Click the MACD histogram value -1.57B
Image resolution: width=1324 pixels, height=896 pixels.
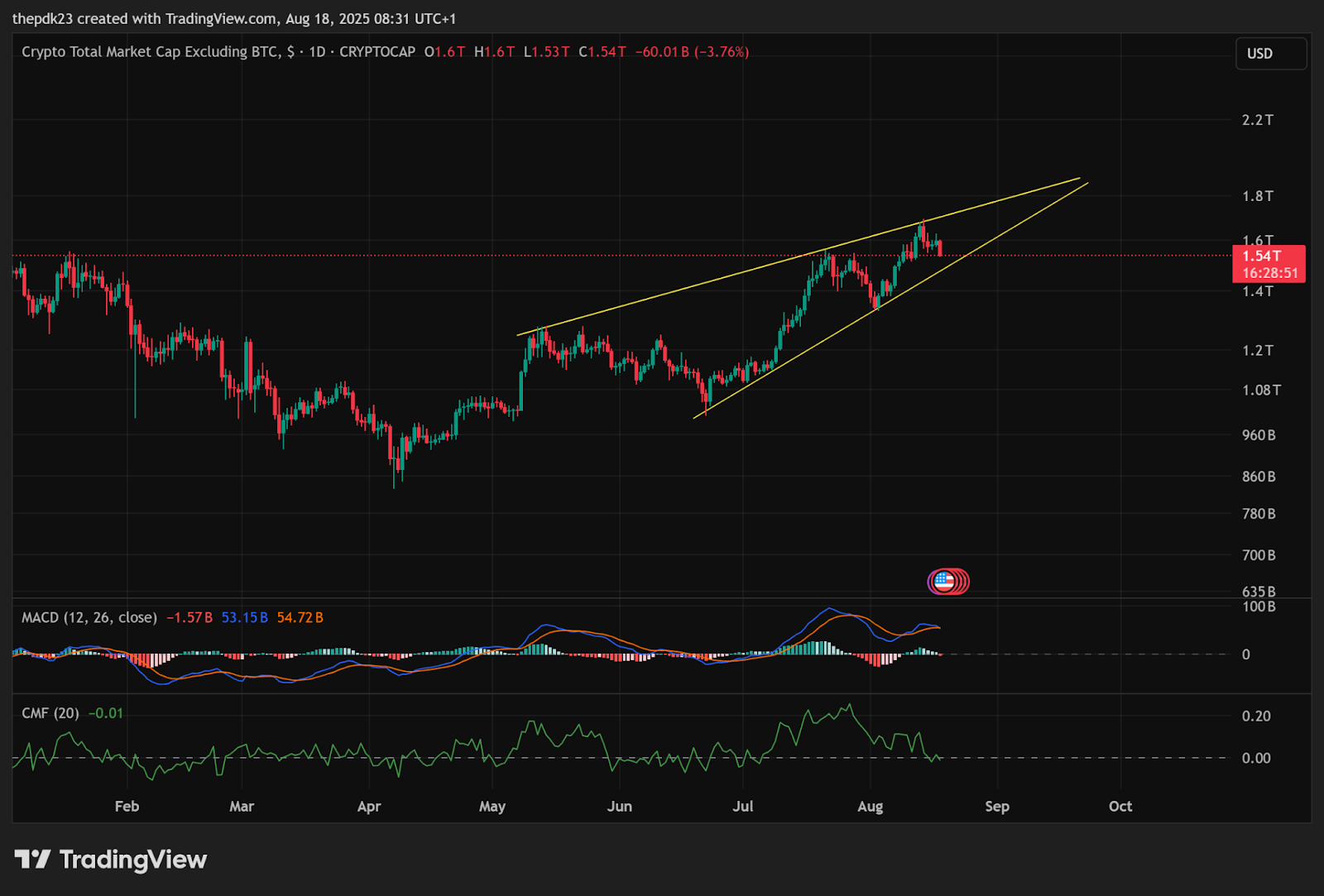coord(189,617)
